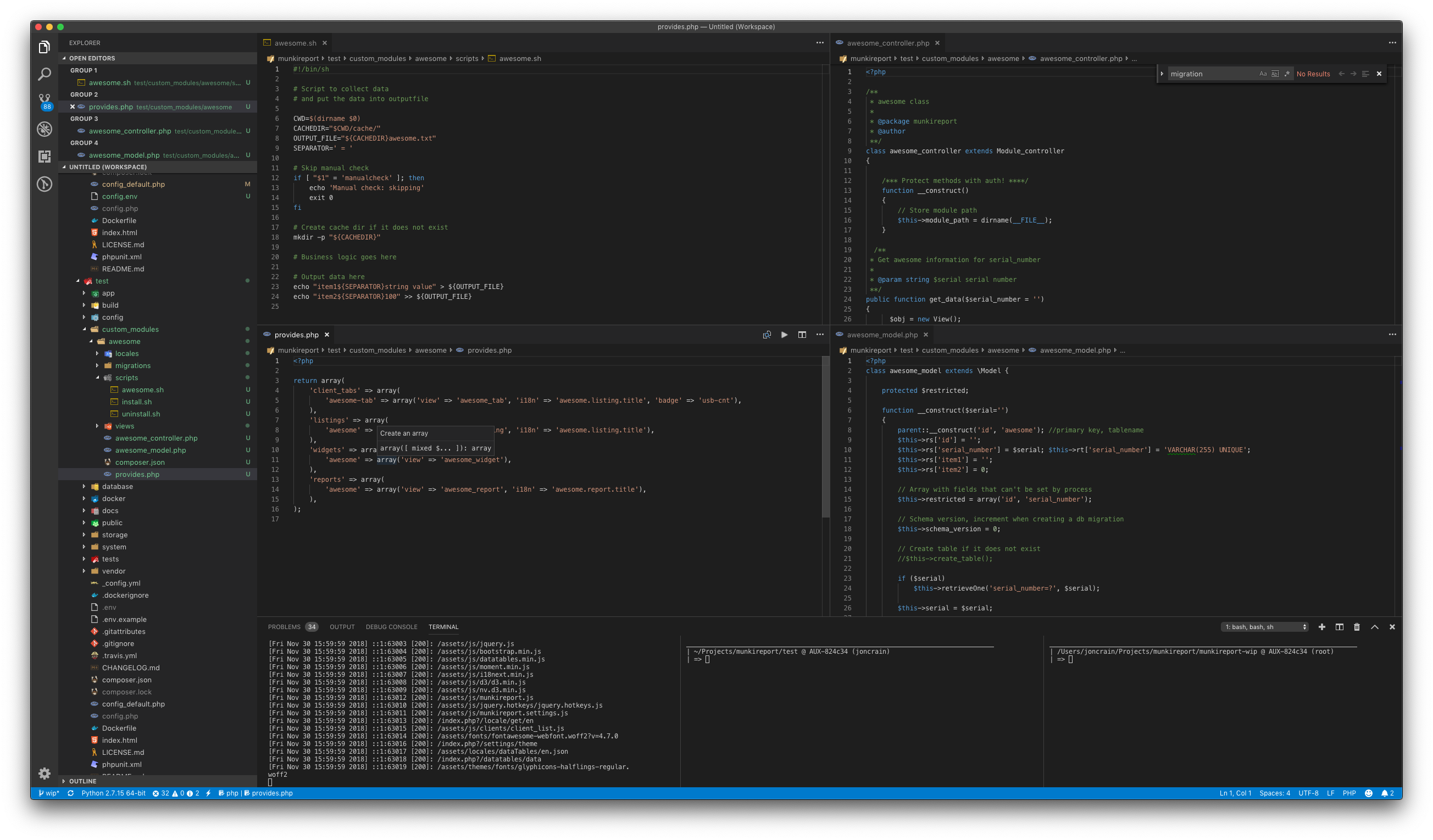Open the terminal selector dropdown

1265,627
